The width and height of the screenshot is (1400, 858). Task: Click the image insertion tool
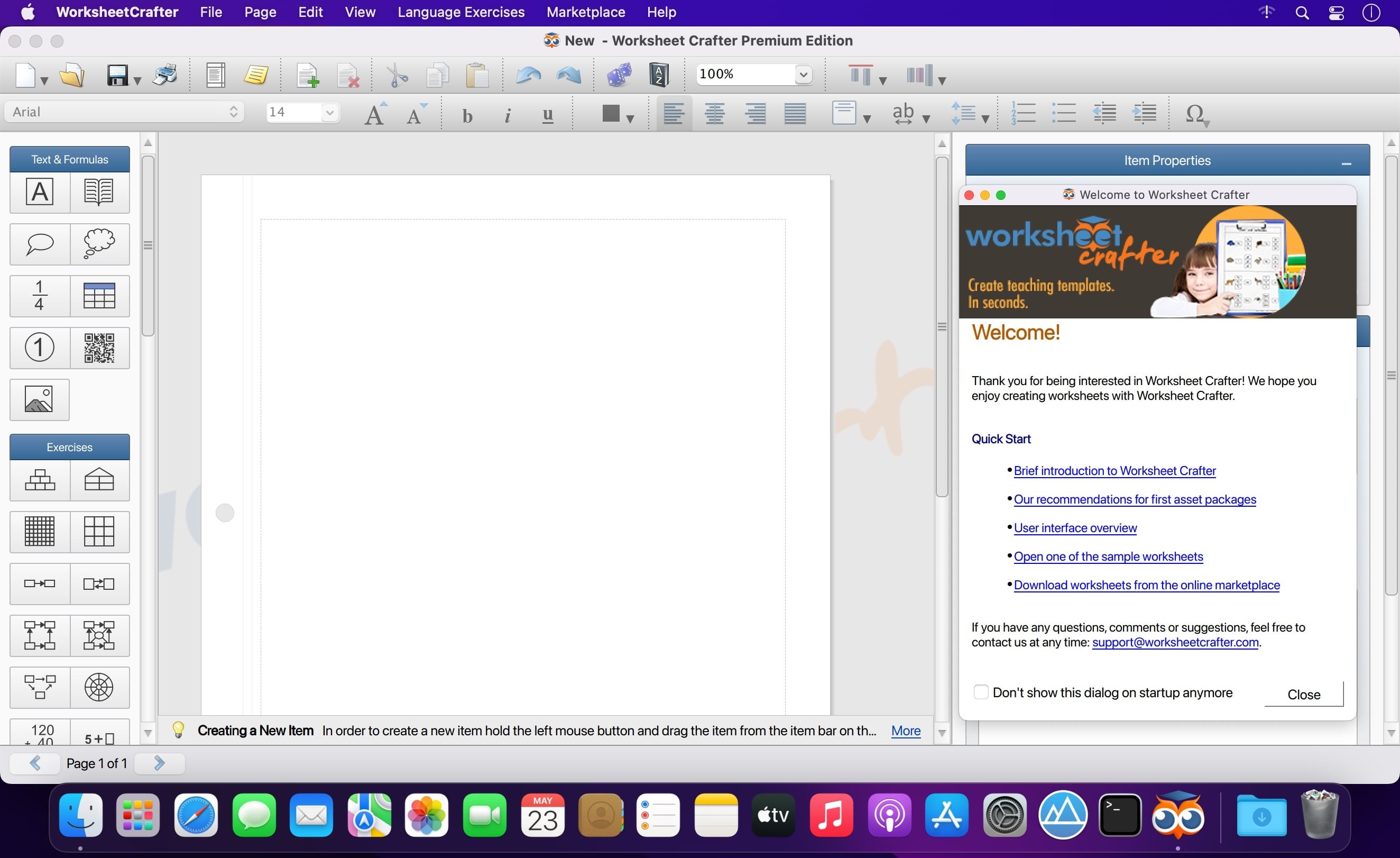(x=39, y=397)
